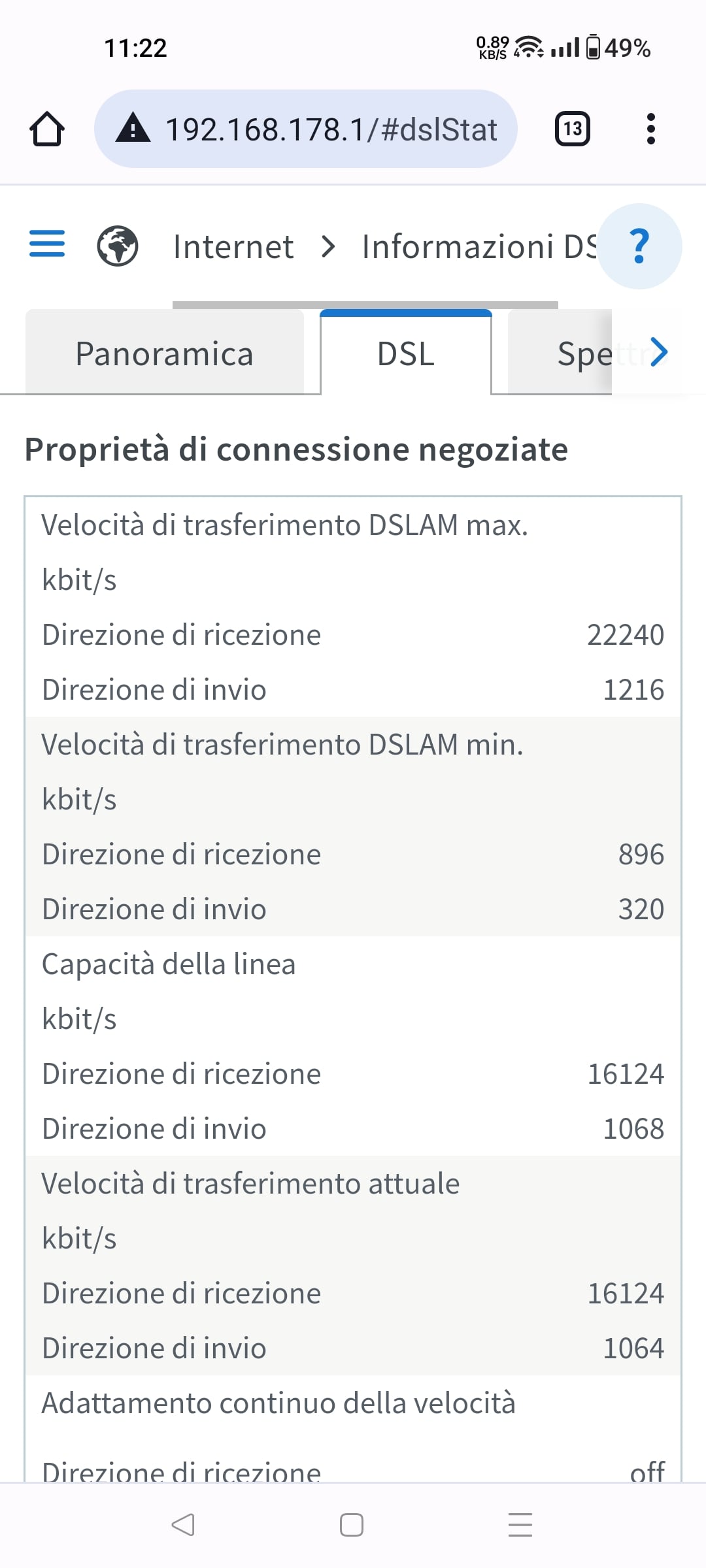Switch to the Panoramica tab
The height and width of the screenshot is (1568, 706).
coord(164,353)
